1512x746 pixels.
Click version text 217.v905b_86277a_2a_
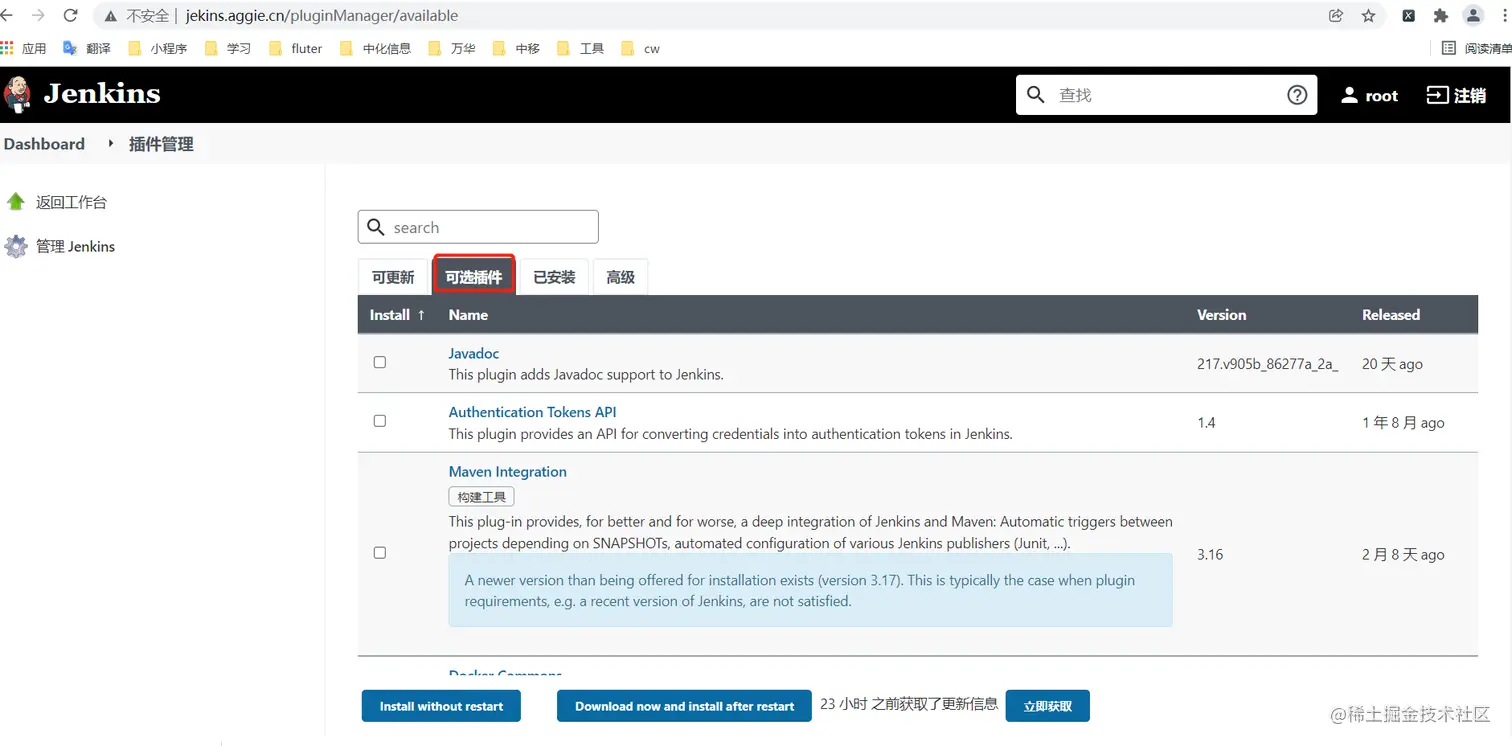coord(1267,364)
